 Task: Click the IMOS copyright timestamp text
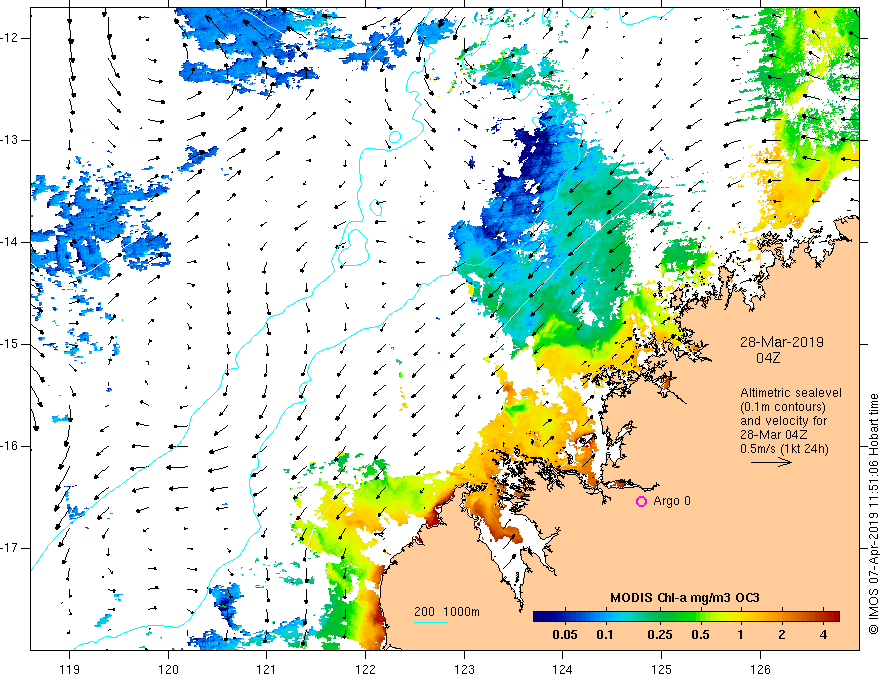873,514
